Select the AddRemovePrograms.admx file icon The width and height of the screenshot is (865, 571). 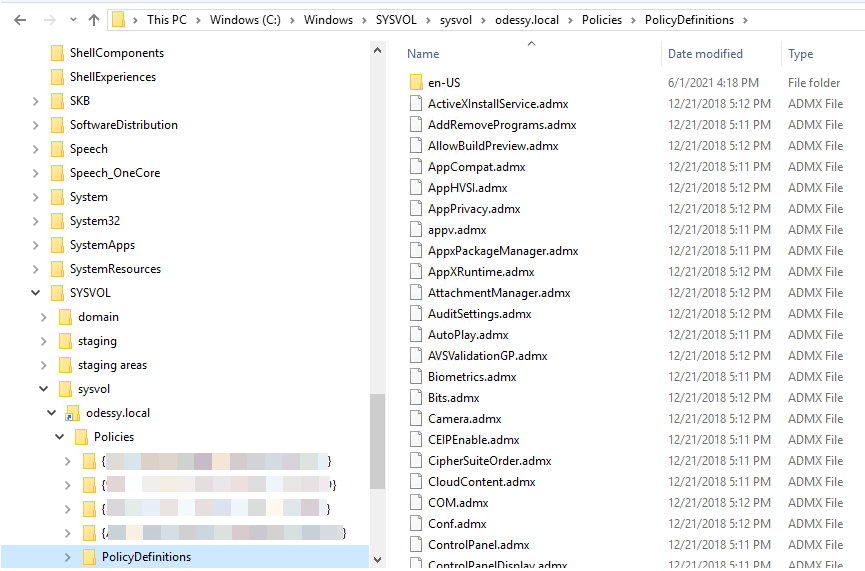(416, 125)
